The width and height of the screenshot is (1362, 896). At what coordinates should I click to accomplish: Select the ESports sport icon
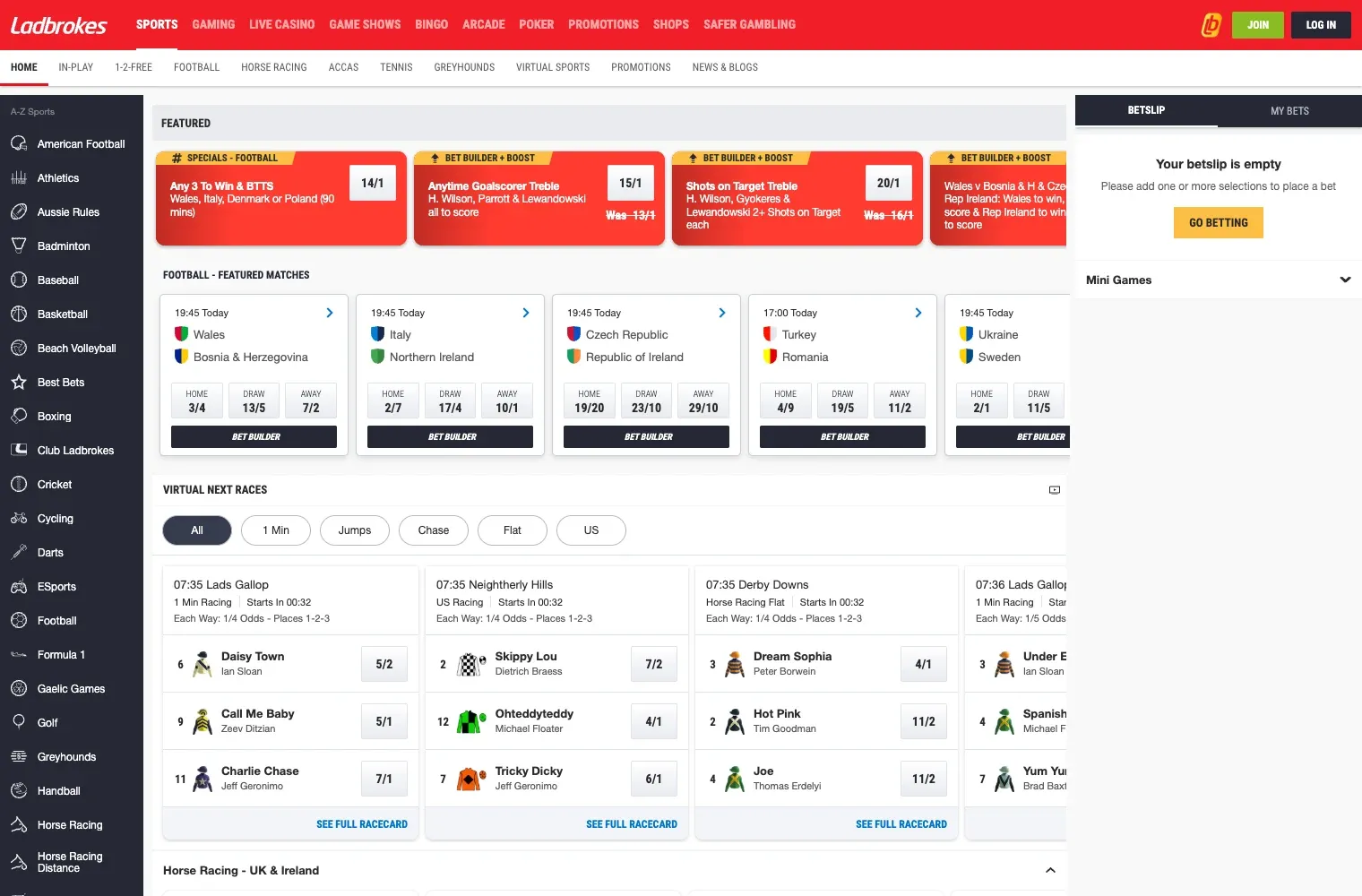point(19,586)
